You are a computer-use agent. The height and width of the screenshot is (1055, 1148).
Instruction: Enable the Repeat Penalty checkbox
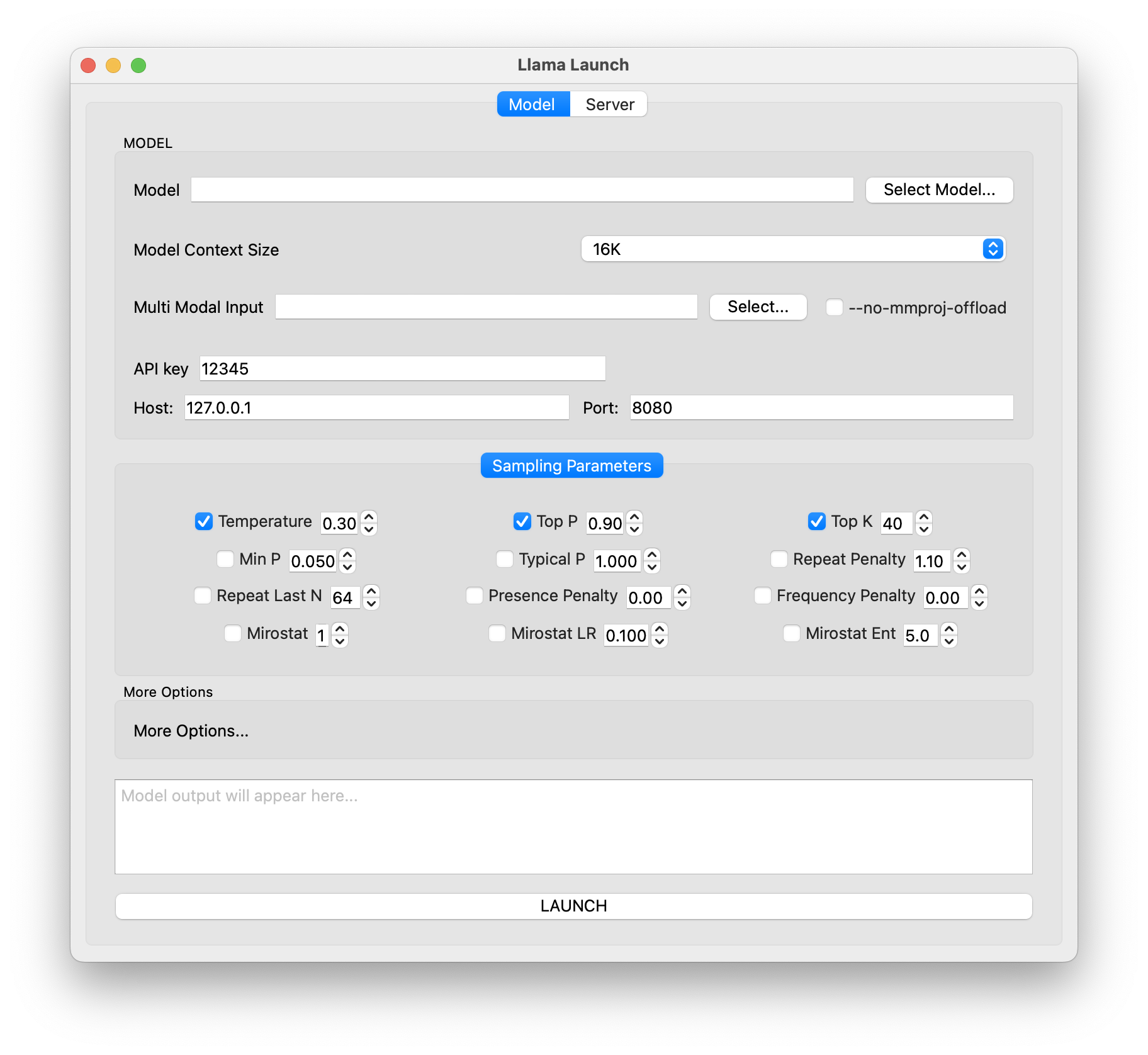pos(779,559)
